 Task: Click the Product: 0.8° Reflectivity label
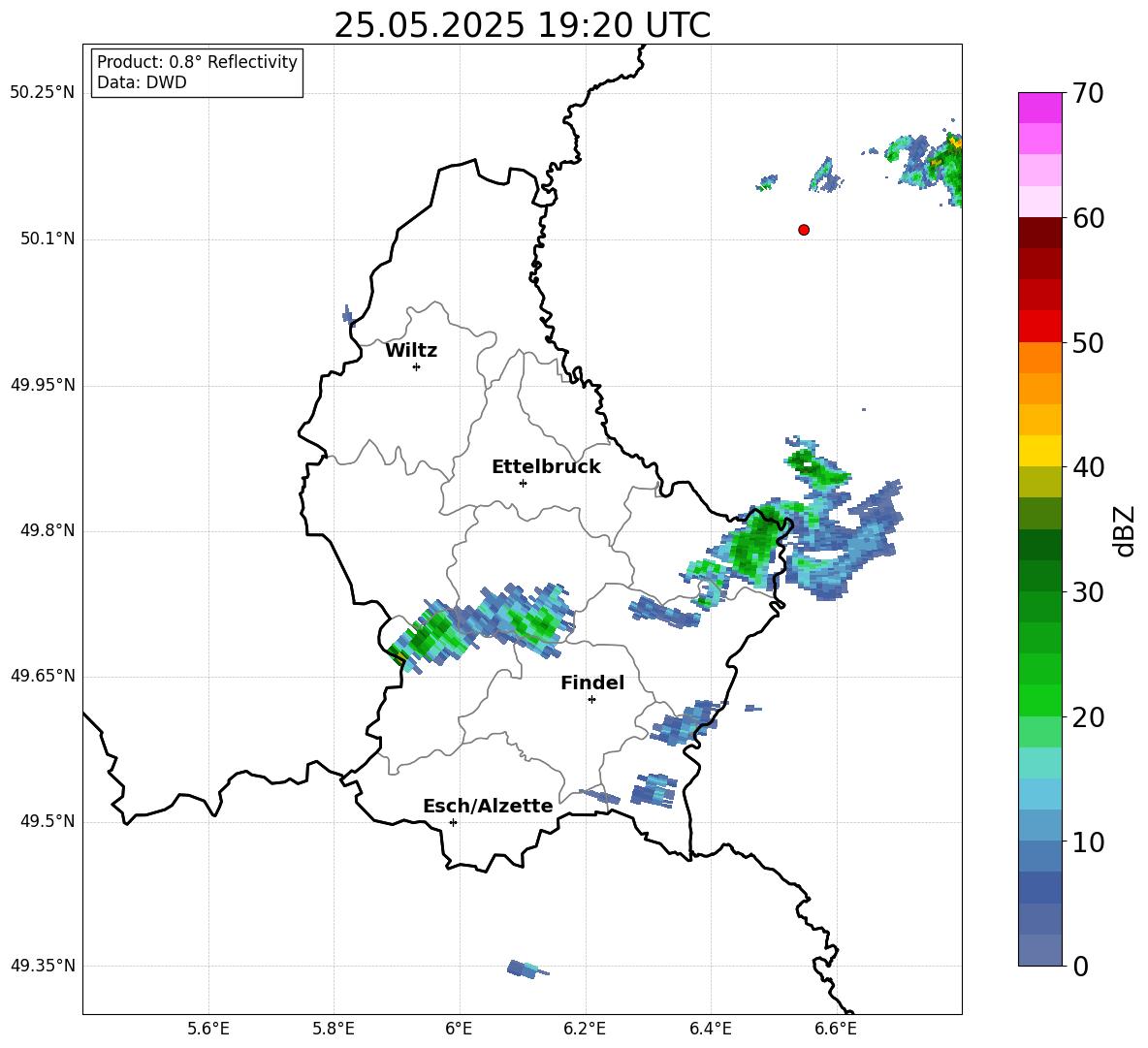tap(197, 61)
